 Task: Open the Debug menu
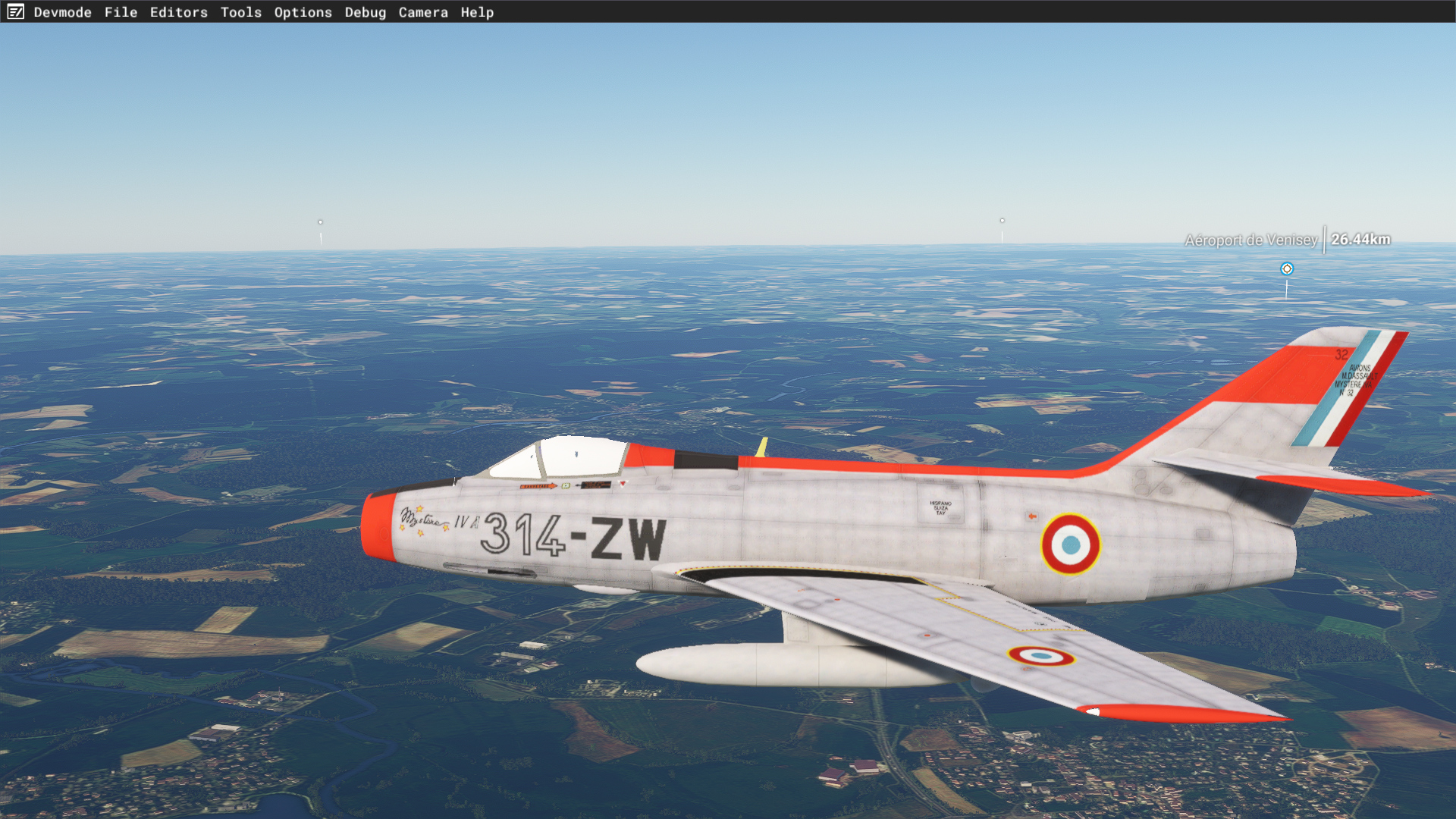365,12
